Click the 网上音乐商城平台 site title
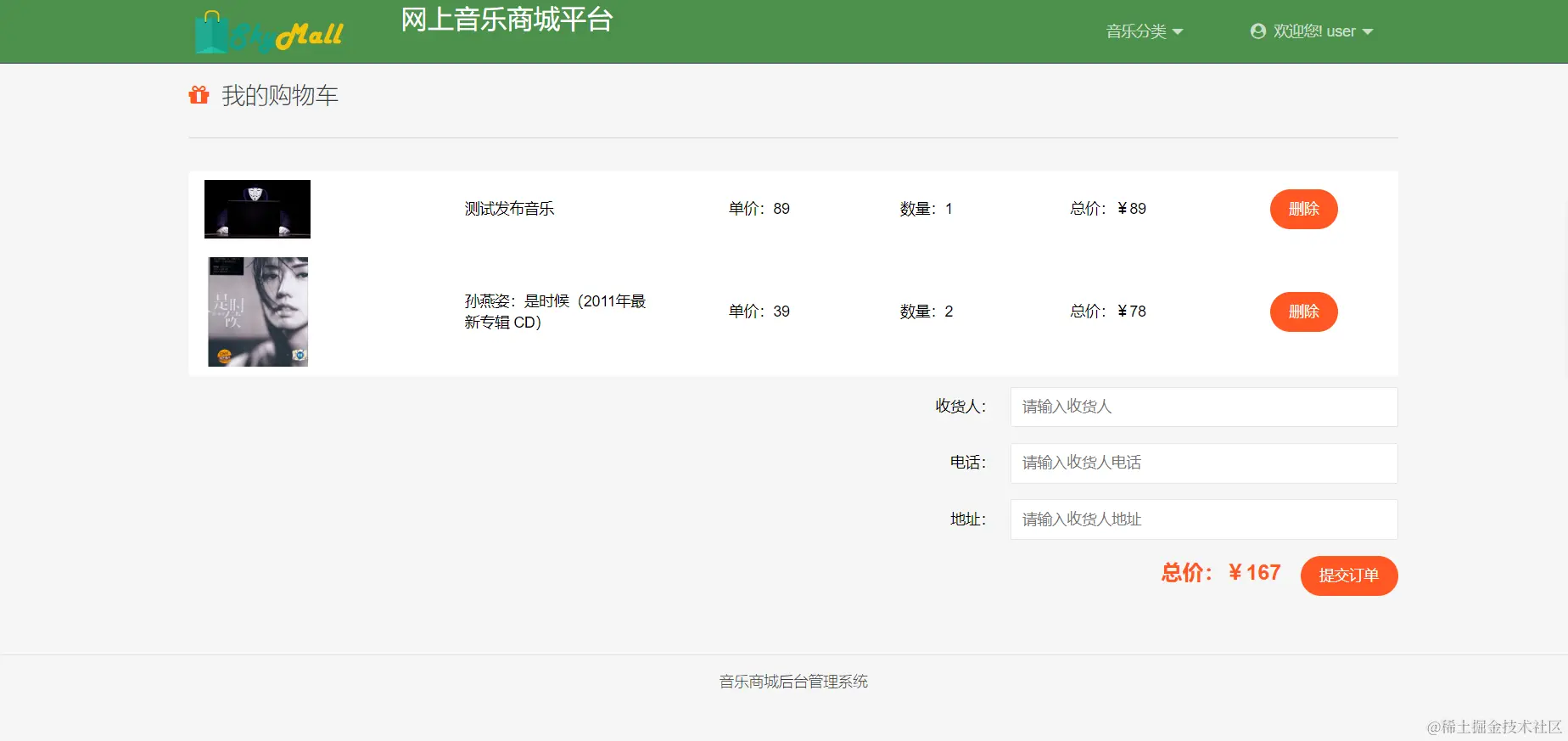1568x741 pixels. [x=507, y=20]
